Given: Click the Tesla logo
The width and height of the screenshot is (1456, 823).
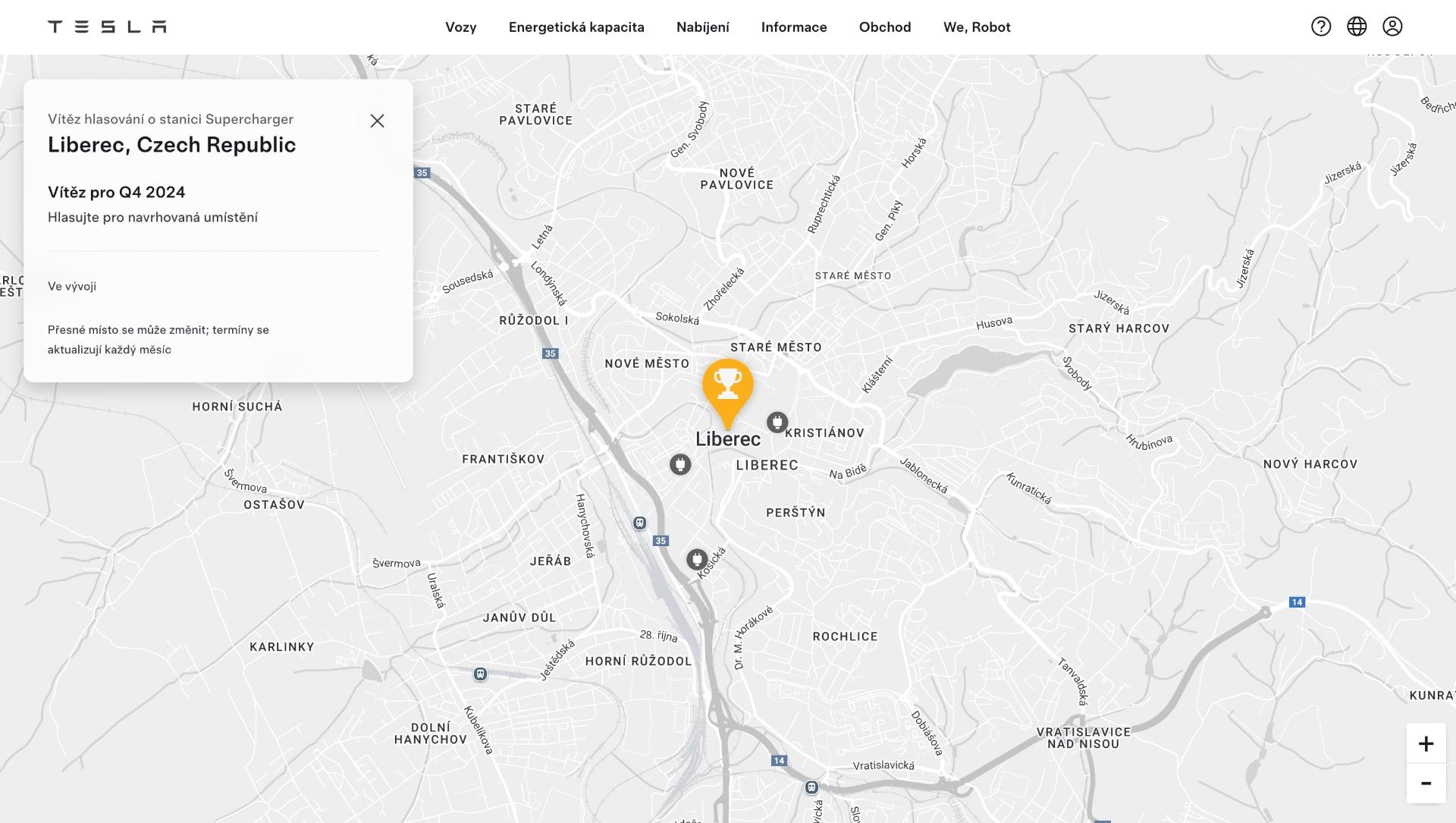Looking at the screenshot, I should click(107, 27).
